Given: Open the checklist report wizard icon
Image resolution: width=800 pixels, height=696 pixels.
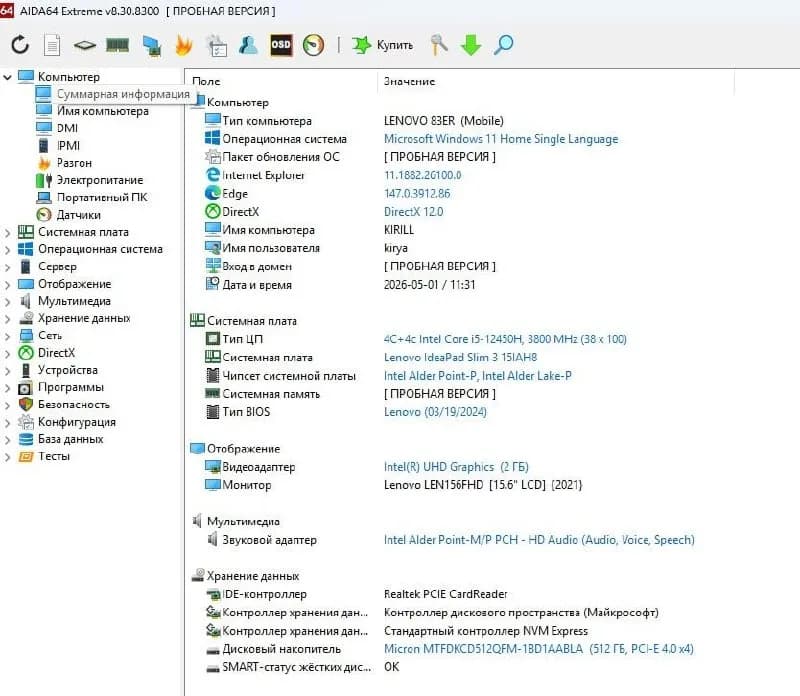Looking at the screenshot, I should pos(216,45).
